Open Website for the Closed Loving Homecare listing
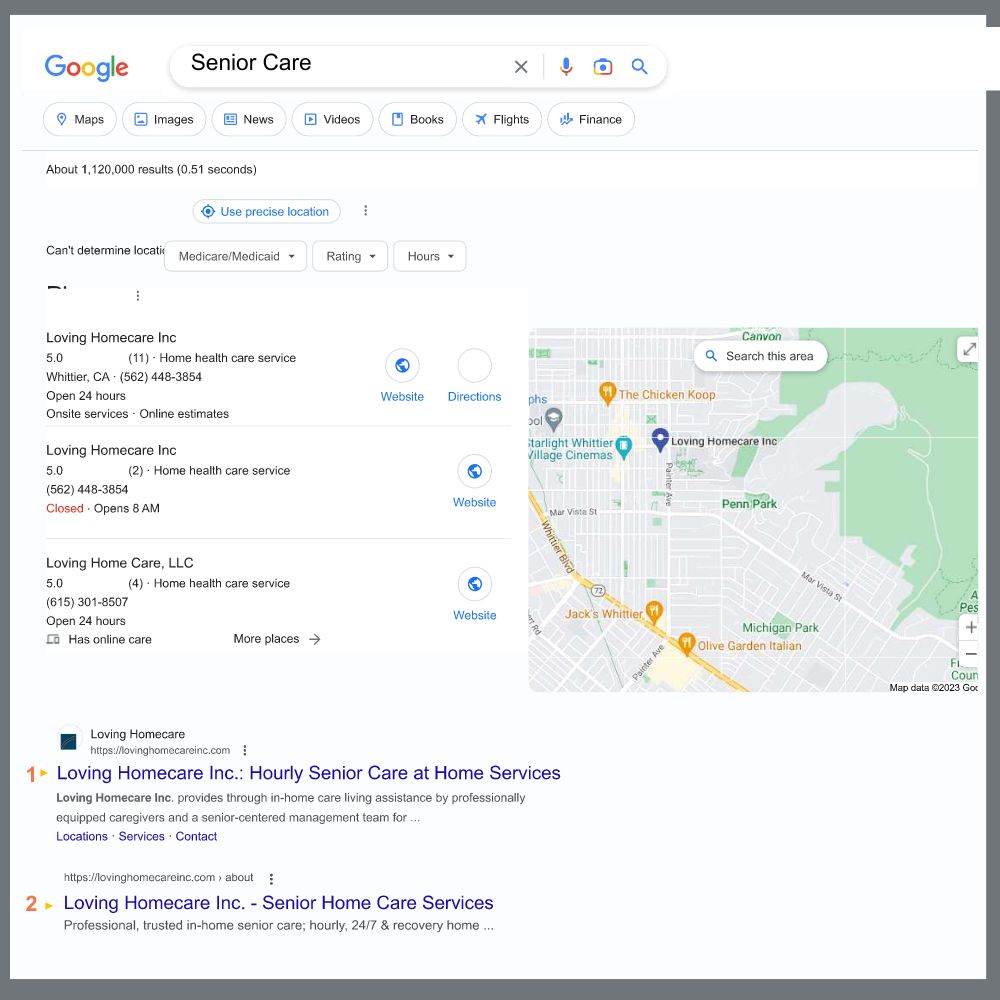The image size is (1000, 1000). (x=474, y=482)
